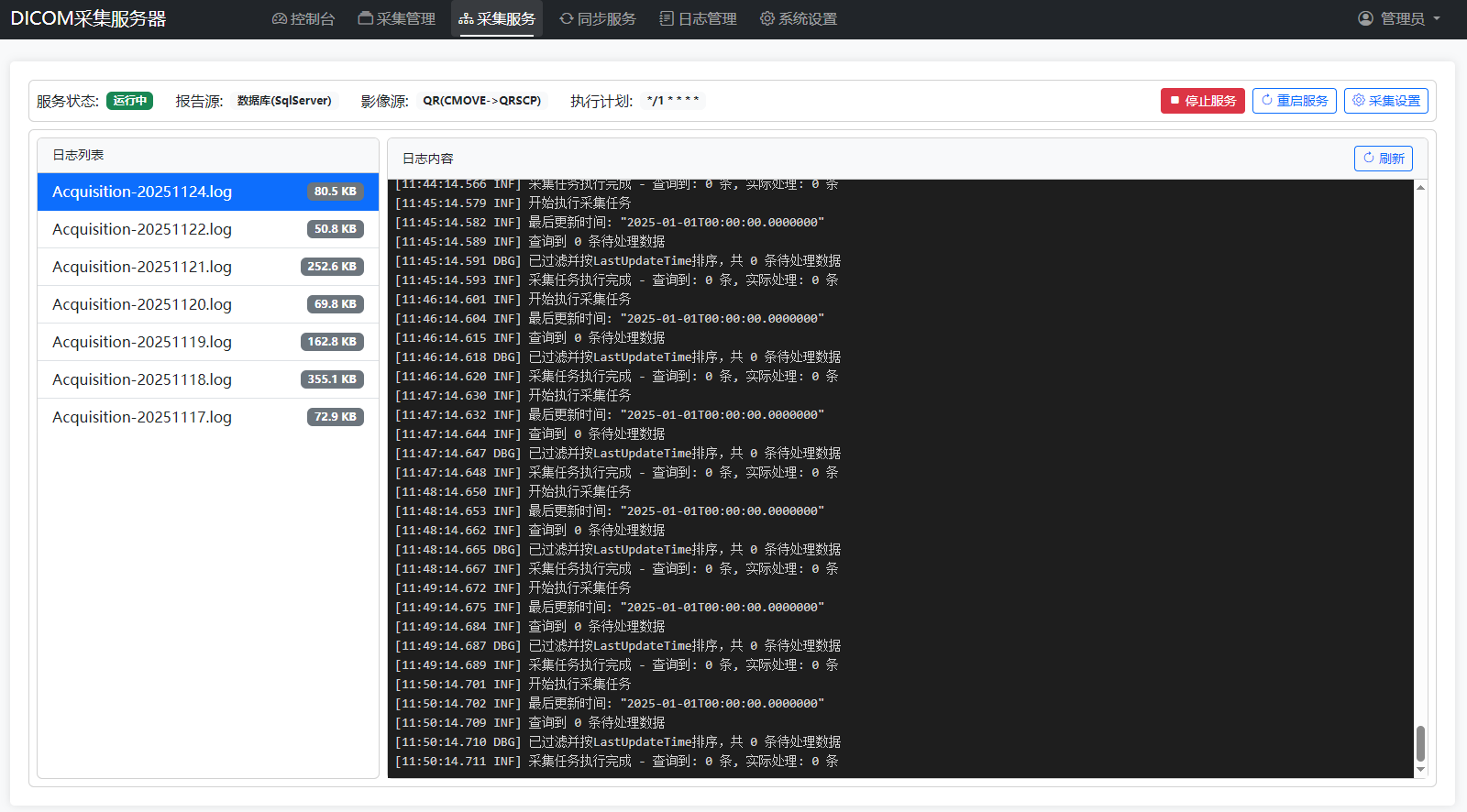Open the 日志管理 menu
Viewport: 1467px width, 812px height.
coord(699,19)
